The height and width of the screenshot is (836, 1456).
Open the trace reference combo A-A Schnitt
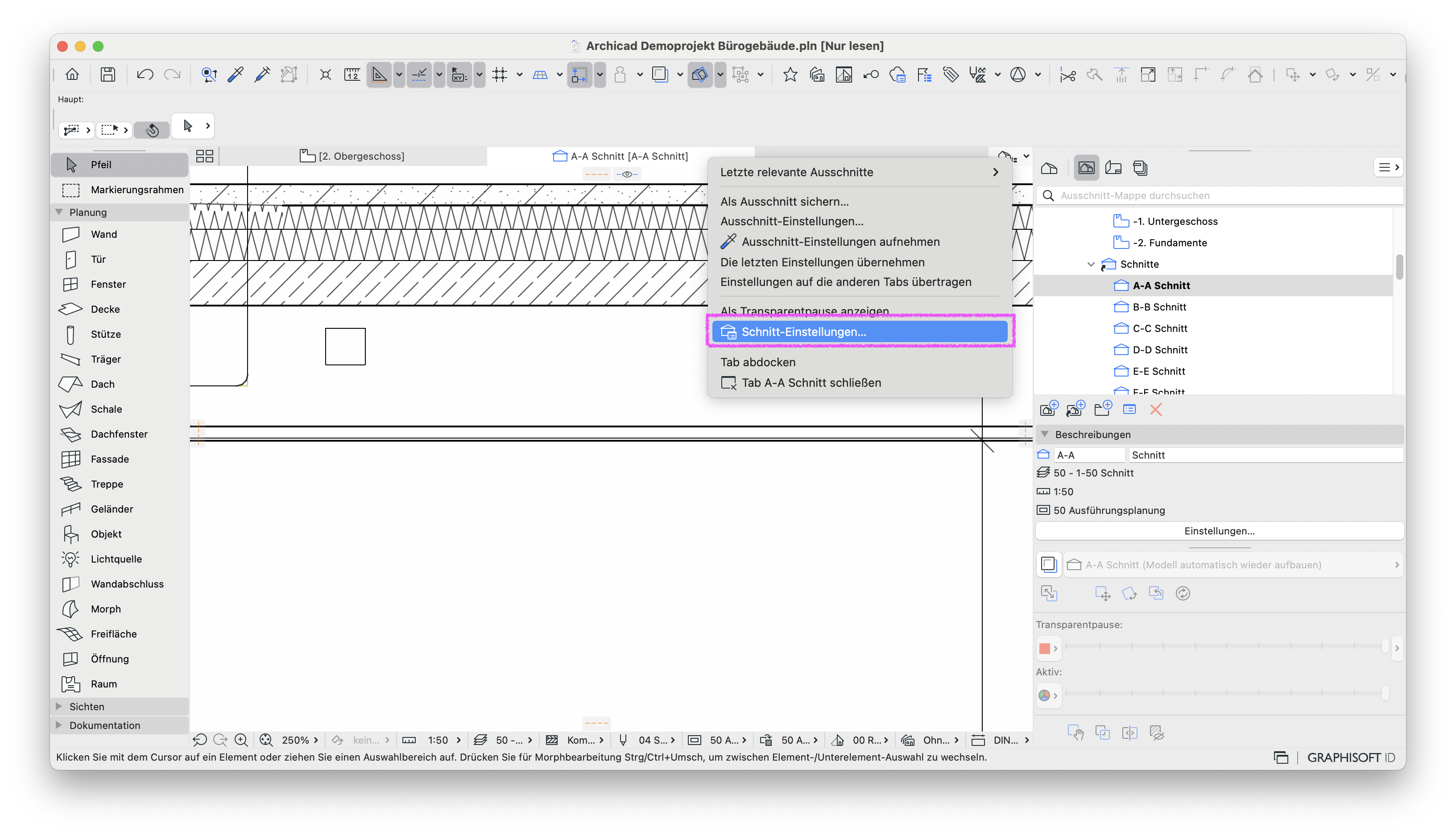tap(1232, 564)
